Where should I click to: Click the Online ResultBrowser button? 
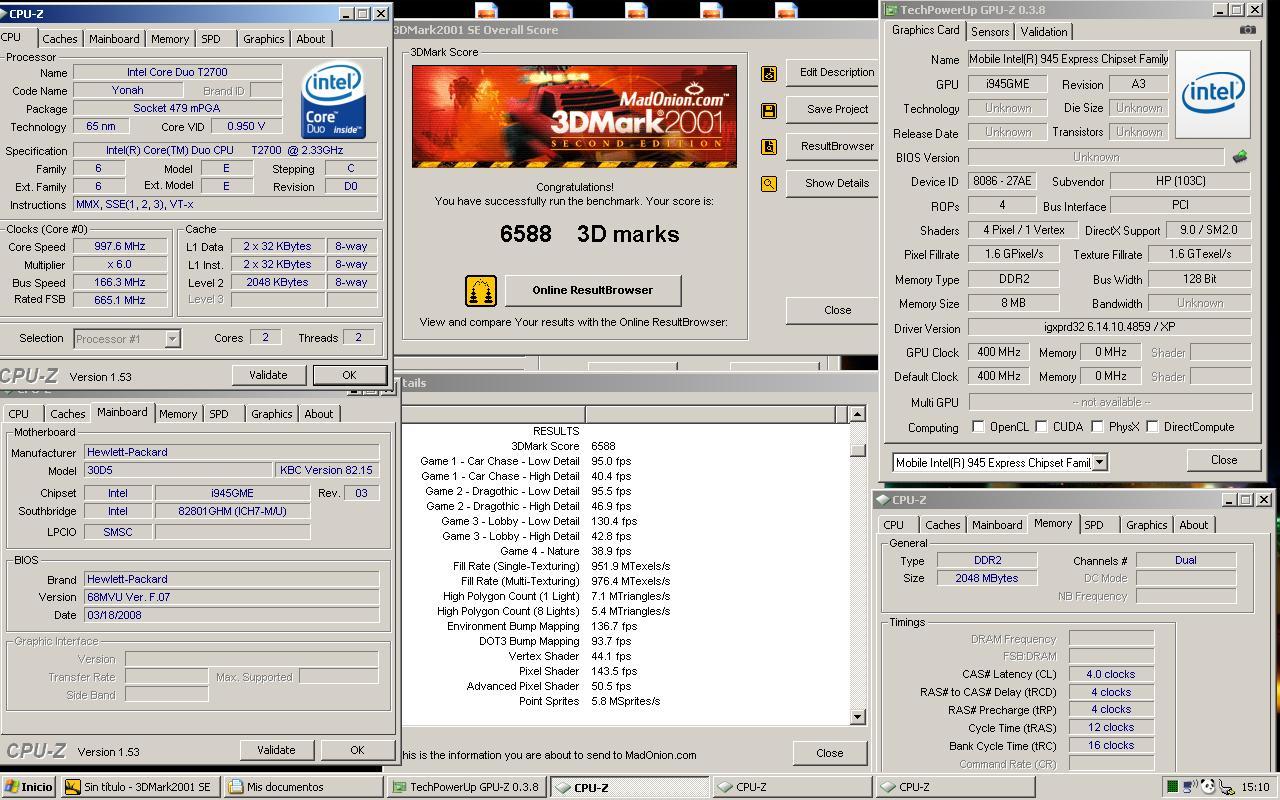pyautogui.click(x=593, y=291)
